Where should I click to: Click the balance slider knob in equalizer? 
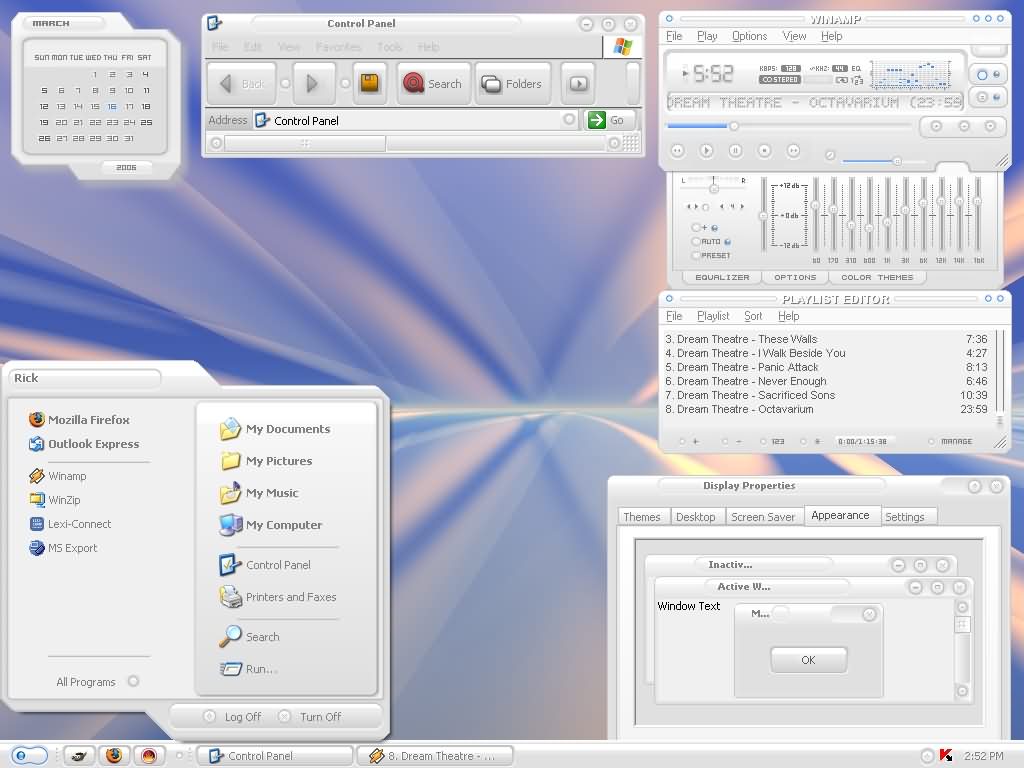coord(714,189)
